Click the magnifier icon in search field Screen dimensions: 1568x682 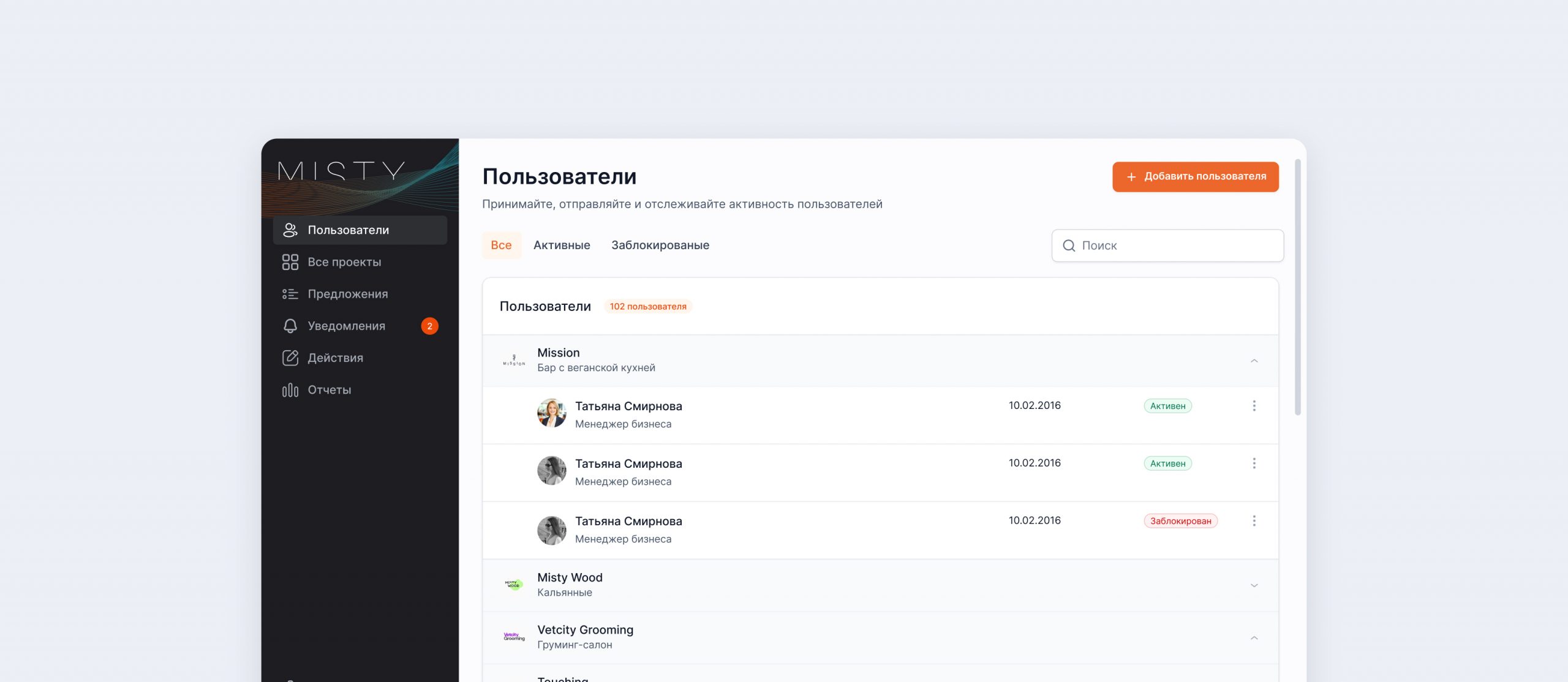pyautogui.click(x=1069, y=245)
